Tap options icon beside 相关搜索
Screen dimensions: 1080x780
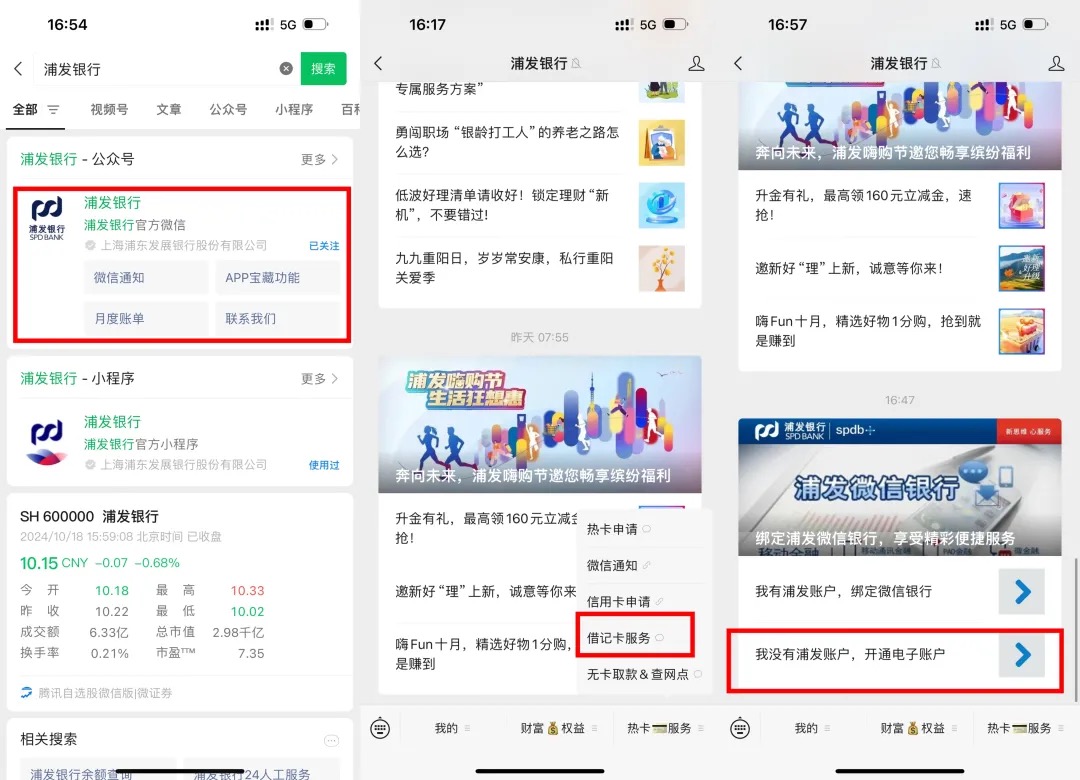(331, 741)
